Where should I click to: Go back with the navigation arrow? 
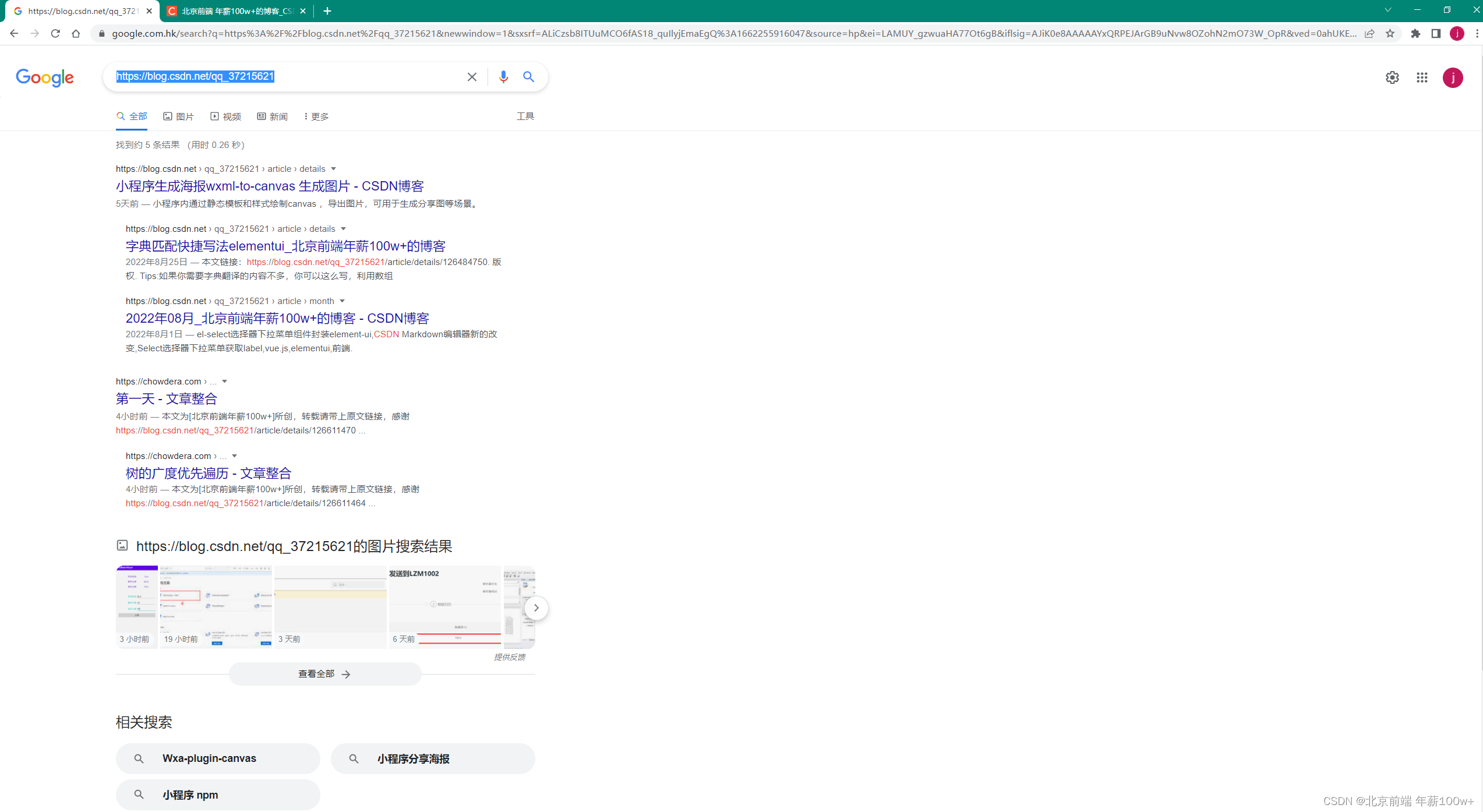click(x=14, y=33)
